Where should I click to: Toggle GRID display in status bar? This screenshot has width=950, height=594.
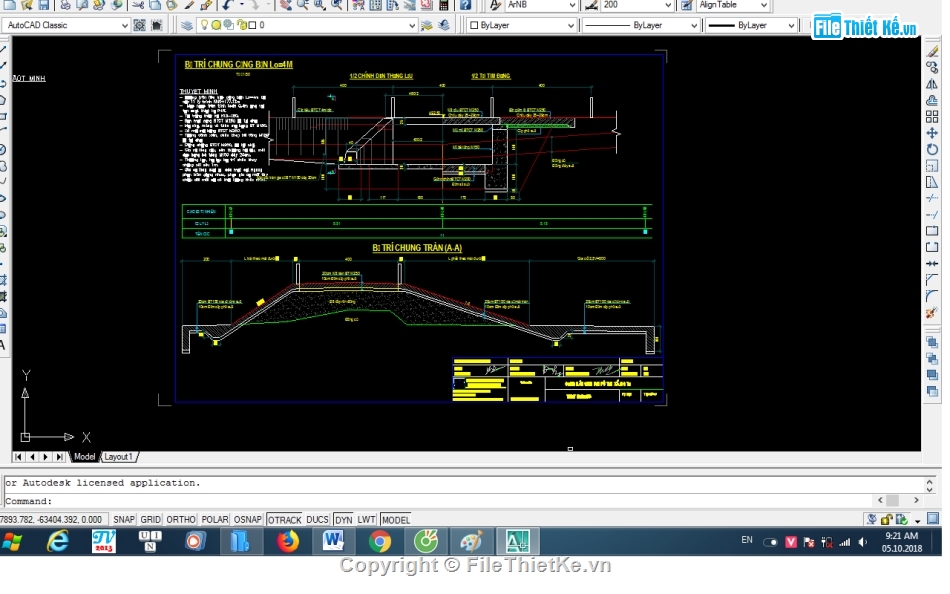(x=150, y=520)
